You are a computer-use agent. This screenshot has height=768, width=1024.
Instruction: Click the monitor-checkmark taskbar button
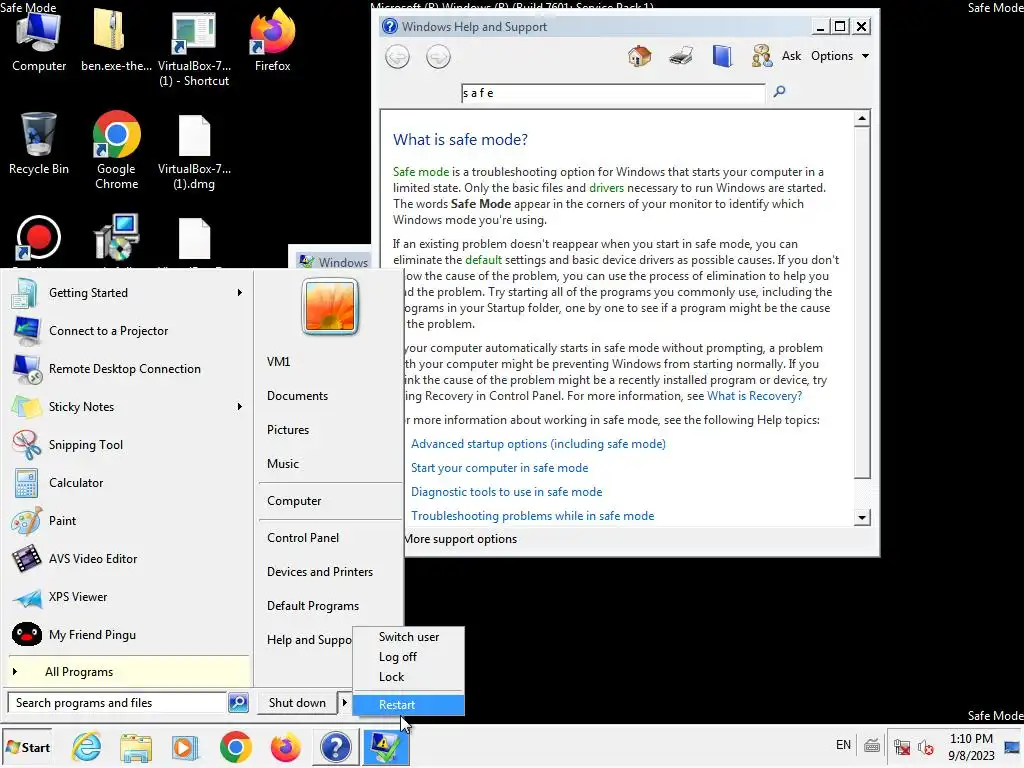click(x=385, y=747)
